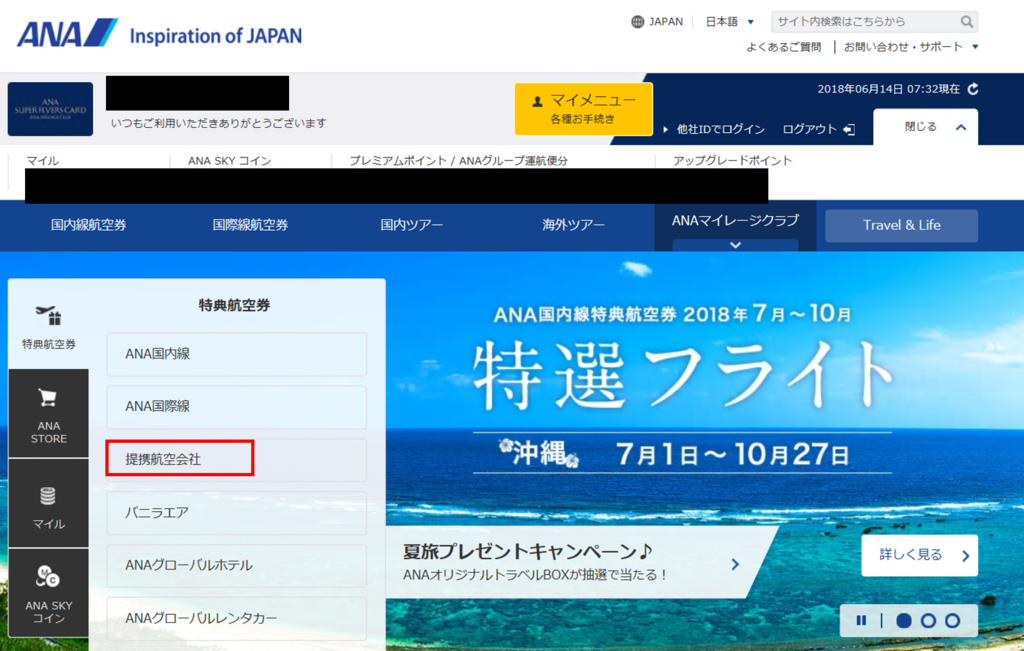
Task: Click the 特典航空券 panel heading
Action: coord(234,305)
